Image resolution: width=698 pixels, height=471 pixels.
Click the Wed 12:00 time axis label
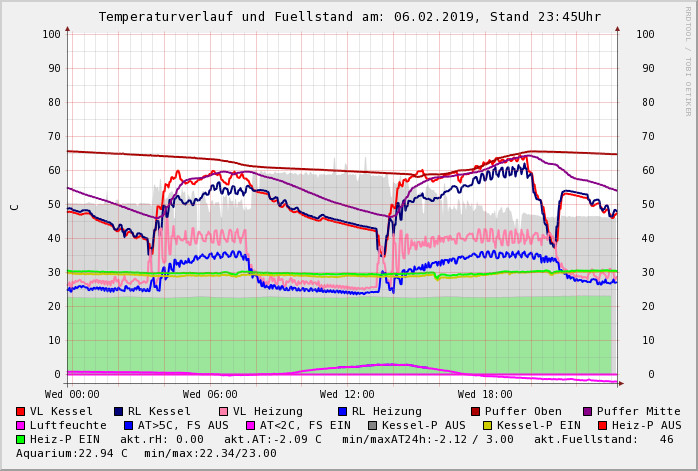pos(347,394)
